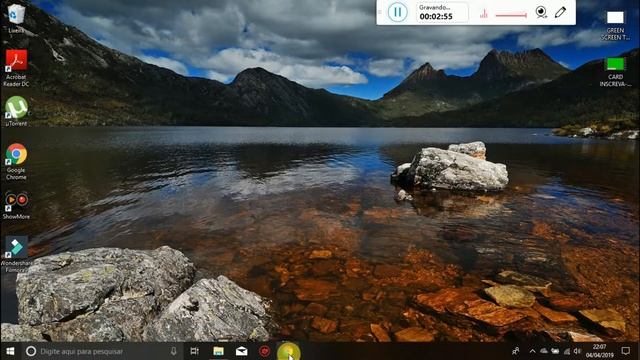Select the µTorrent desktop shortcut
The image size is (640, 360).
[x=16, y=111]
